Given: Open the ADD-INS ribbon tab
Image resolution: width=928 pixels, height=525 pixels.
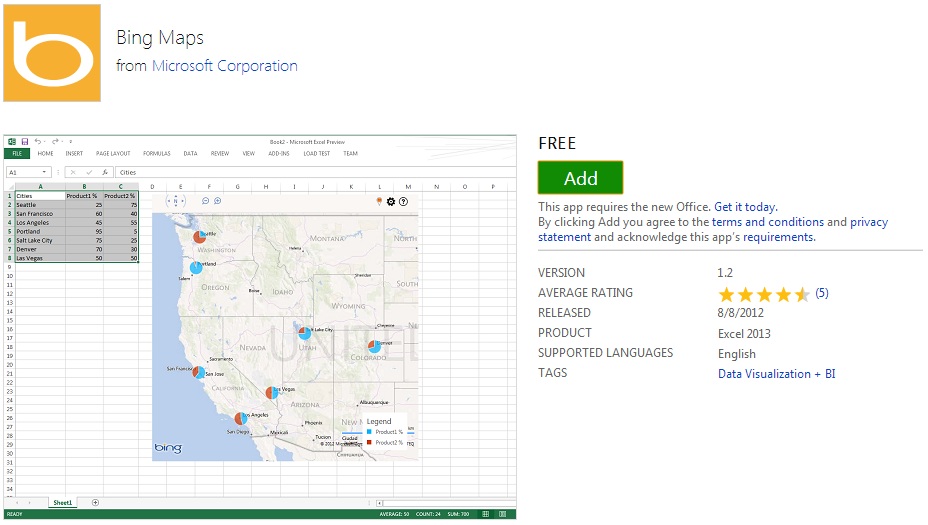Looking at the screenshot, I should [279, 153].
